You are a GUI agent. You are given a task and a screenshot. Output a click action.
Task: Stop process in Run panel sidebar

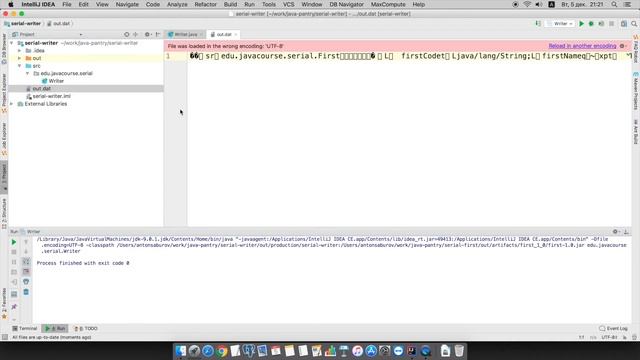(x=14, y=252)
